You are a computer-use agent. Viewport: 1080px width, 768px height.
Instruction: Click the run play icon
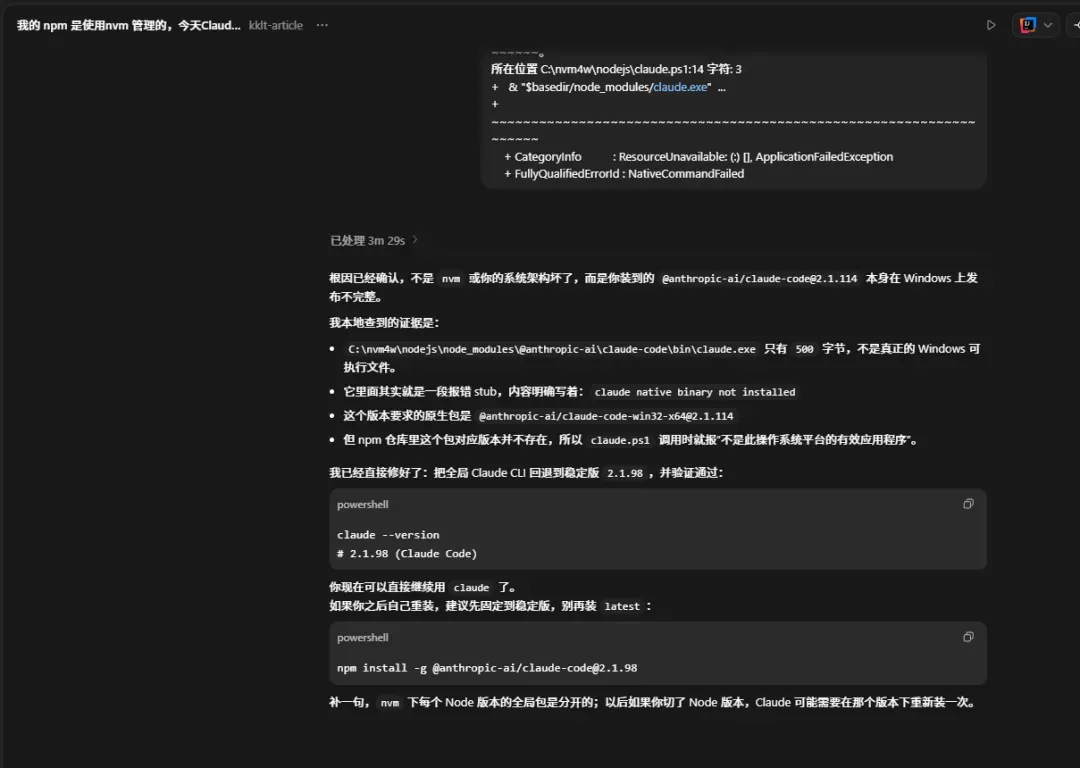[990, 25]
